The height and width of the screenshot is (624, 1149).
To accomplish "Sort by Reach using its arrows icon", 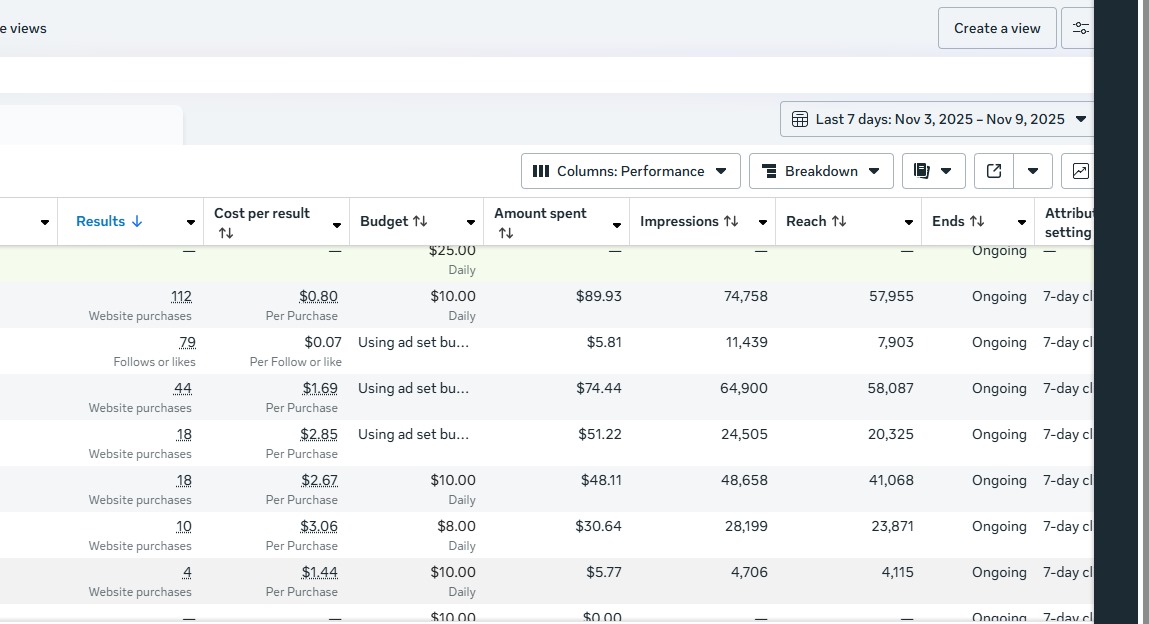I will coord(839,221).
